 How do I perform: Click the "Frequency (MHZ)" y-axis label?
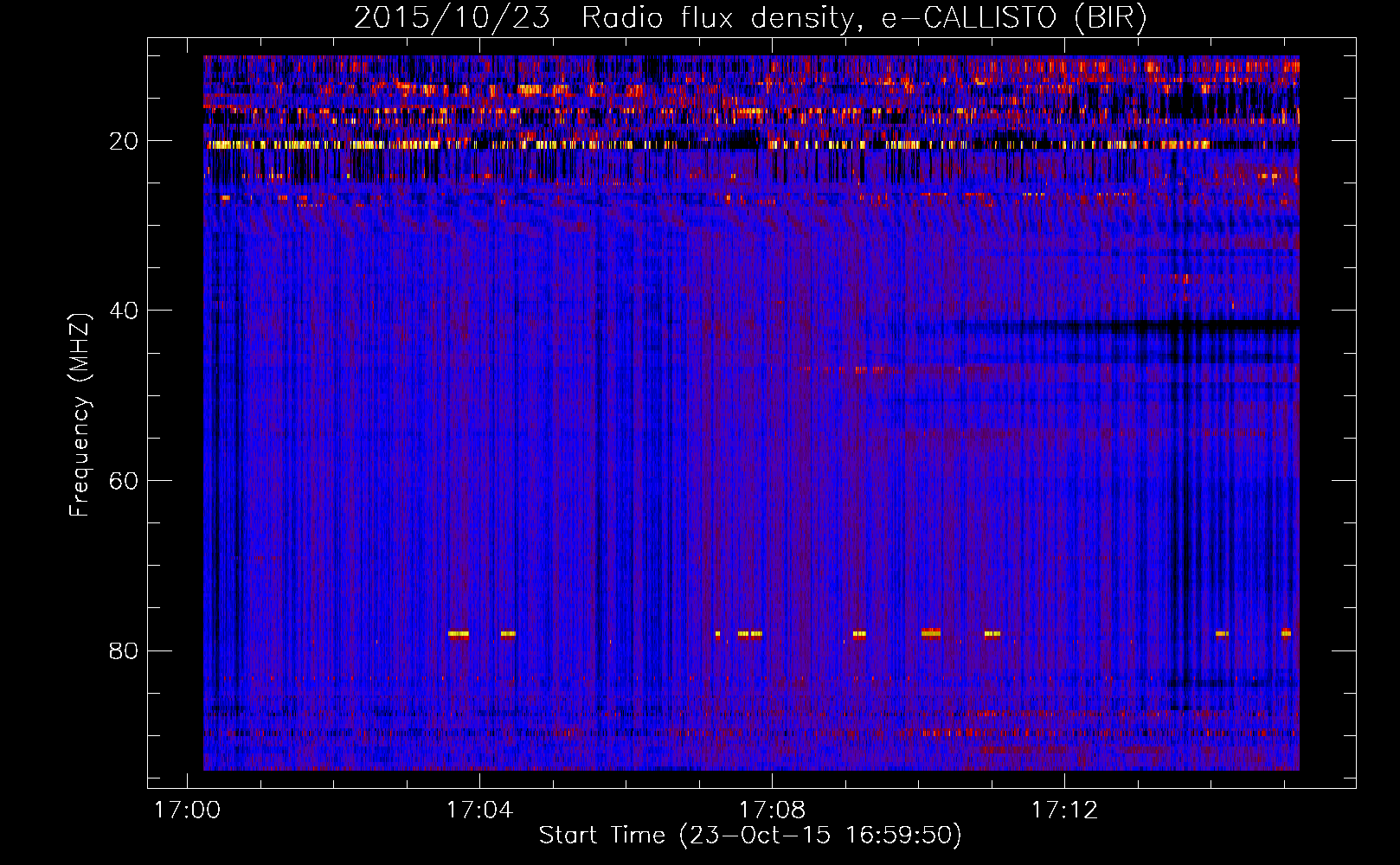pos(80,415)
